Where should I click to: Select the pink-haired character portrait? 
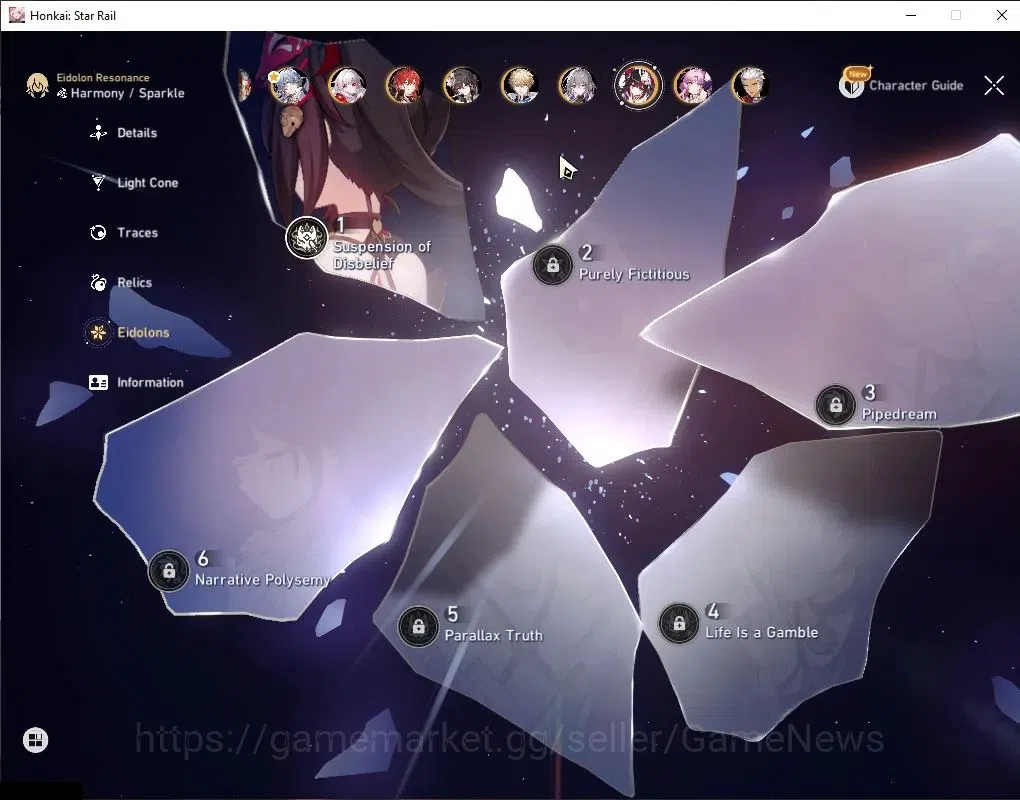point(692,86)
